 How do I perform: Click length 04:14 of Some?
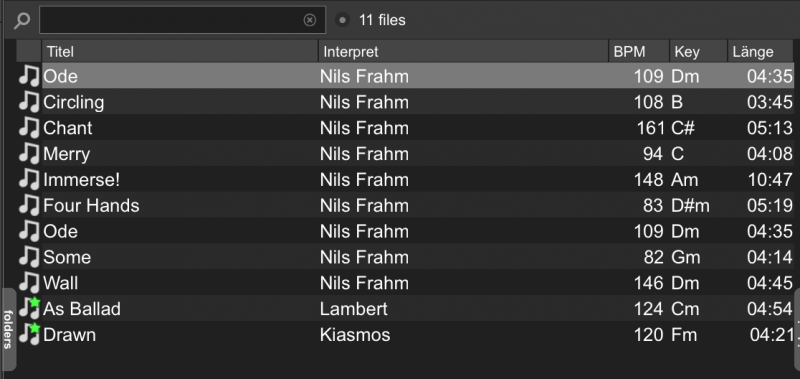click(x=770, y=257)
